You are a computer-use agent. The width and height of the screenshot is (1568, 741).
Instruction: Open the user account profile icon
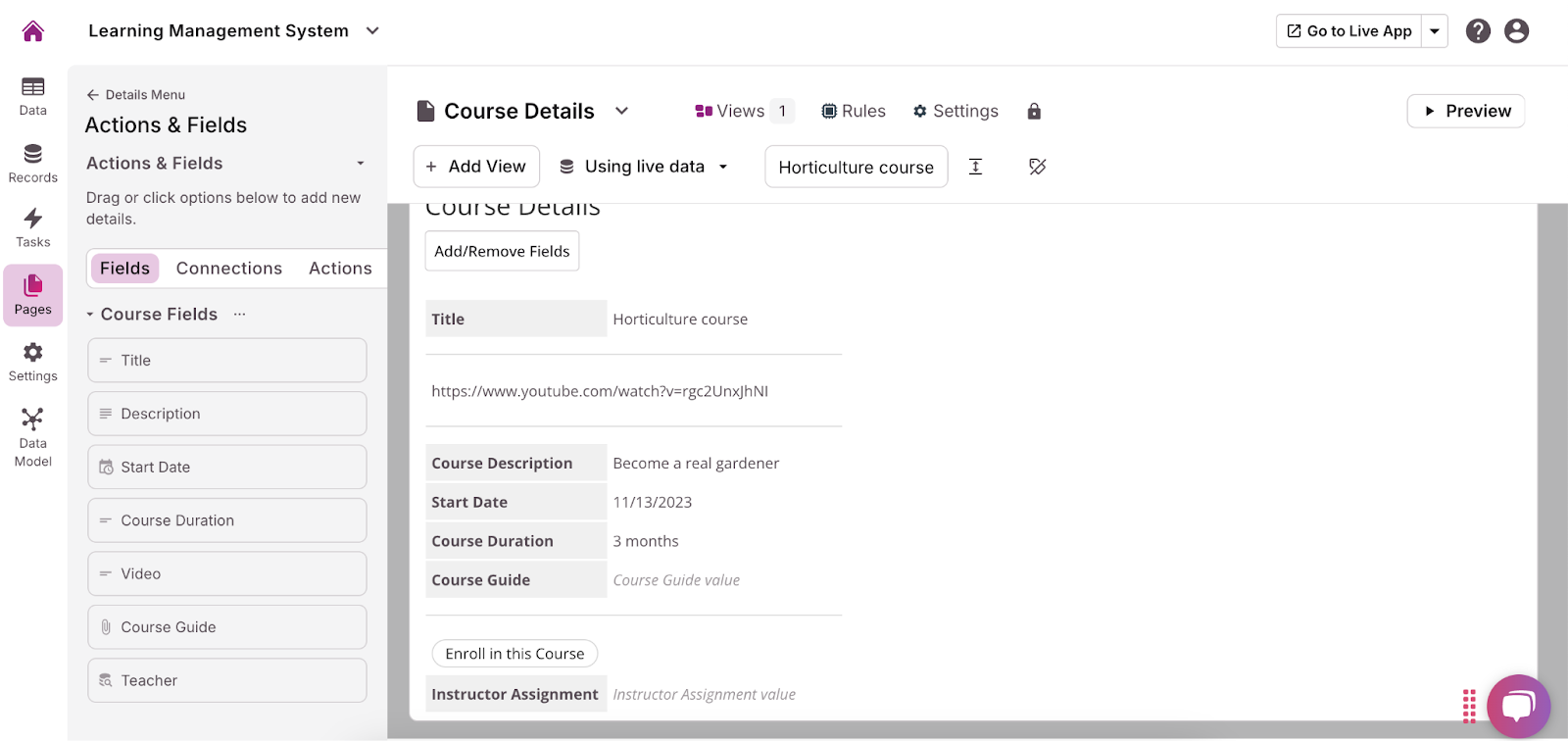pyautogui.click(x=1516, y=31)
